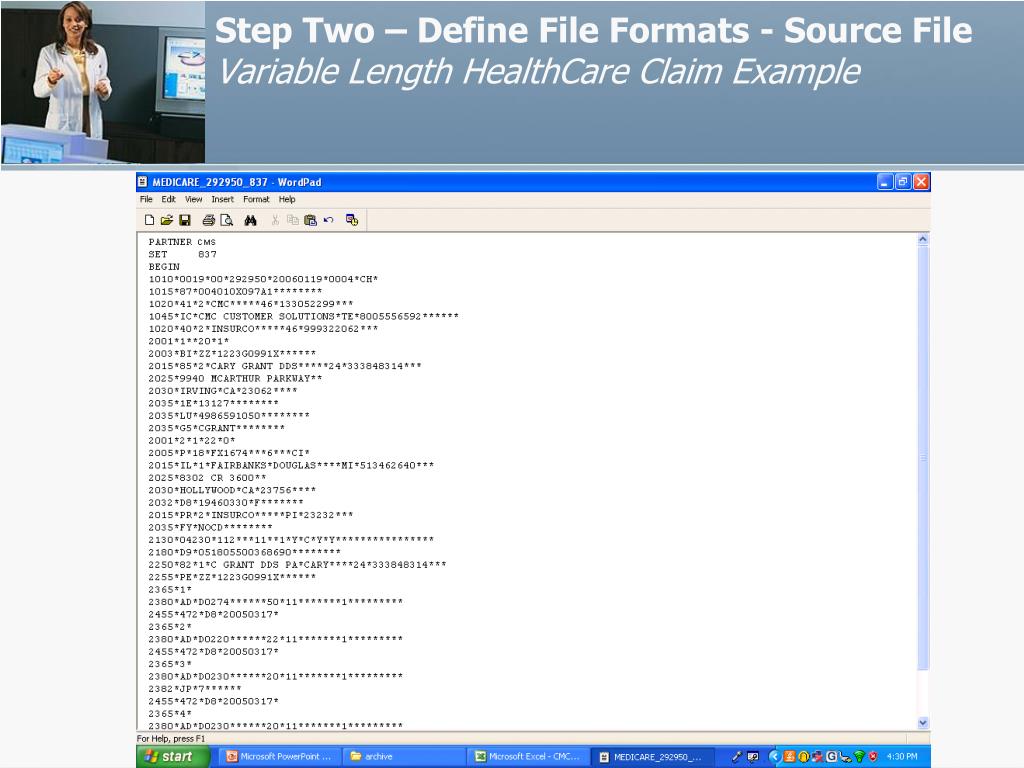Screen dimensions: 1024x768
Task: Click the '2382*JP*7' line
Action: [x=195, y=688]
